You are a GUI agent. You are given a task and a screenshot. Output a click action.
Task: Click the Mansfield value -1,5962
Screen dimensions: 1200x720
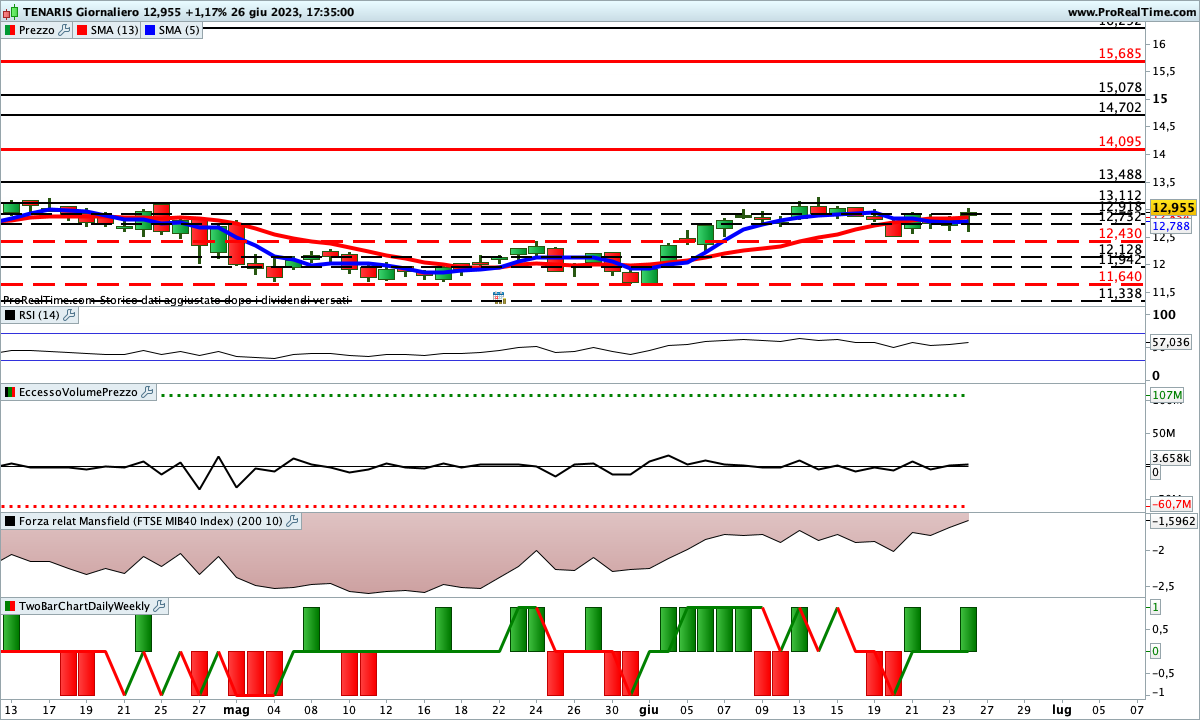pos(1172,521)
